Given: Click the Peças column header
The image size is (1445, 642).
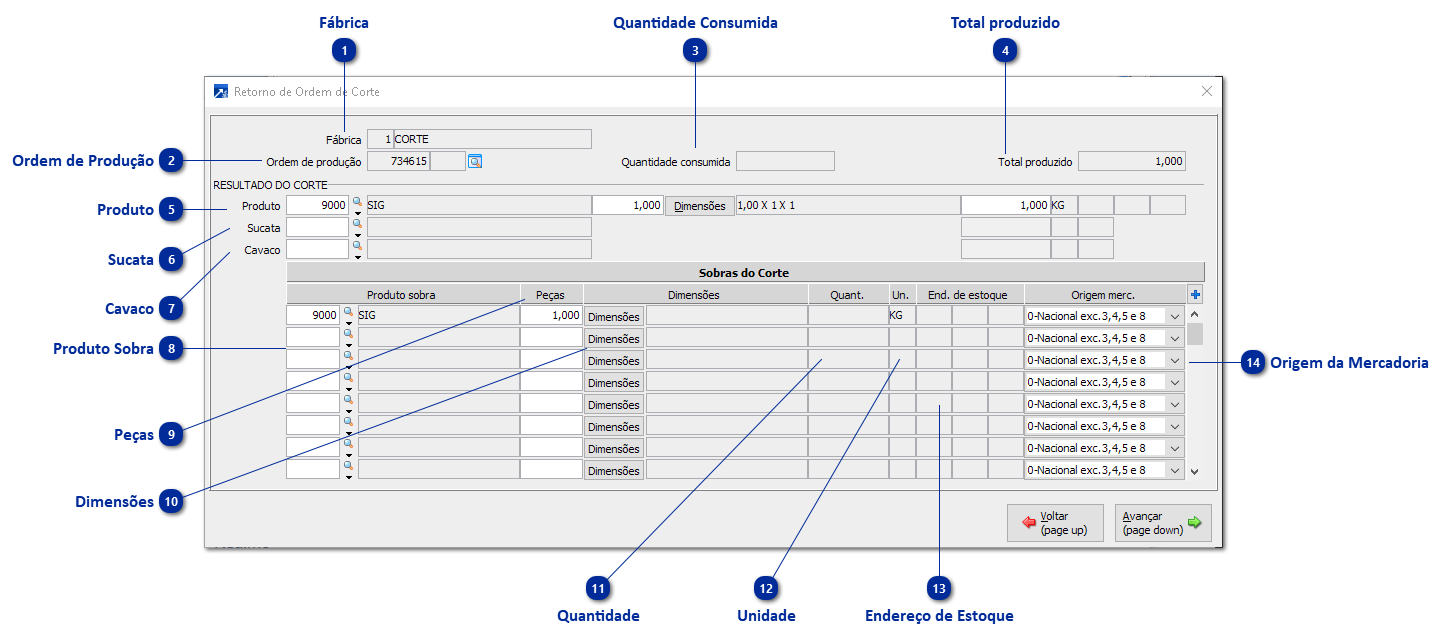Looking at the screenshot, I should click(x=551, y=295).
